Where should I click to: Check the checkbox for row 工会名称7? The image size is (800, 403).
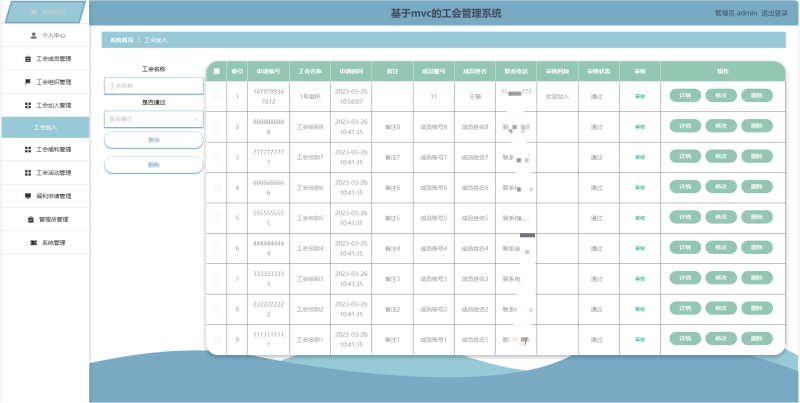217,157
